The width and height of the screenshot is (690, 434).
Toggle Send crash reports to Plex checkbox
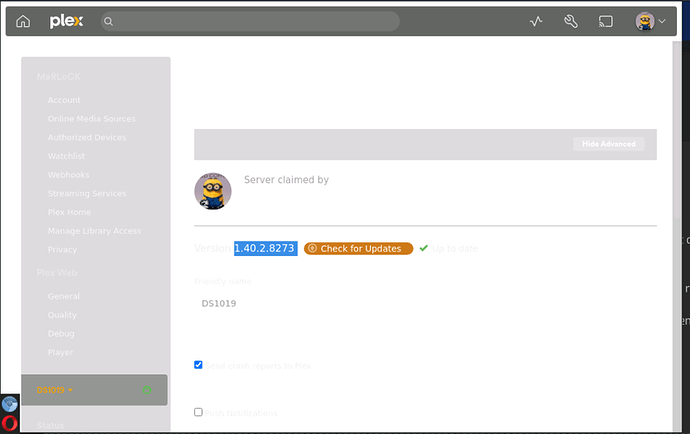pyautogui.click(x=198, y=365)
